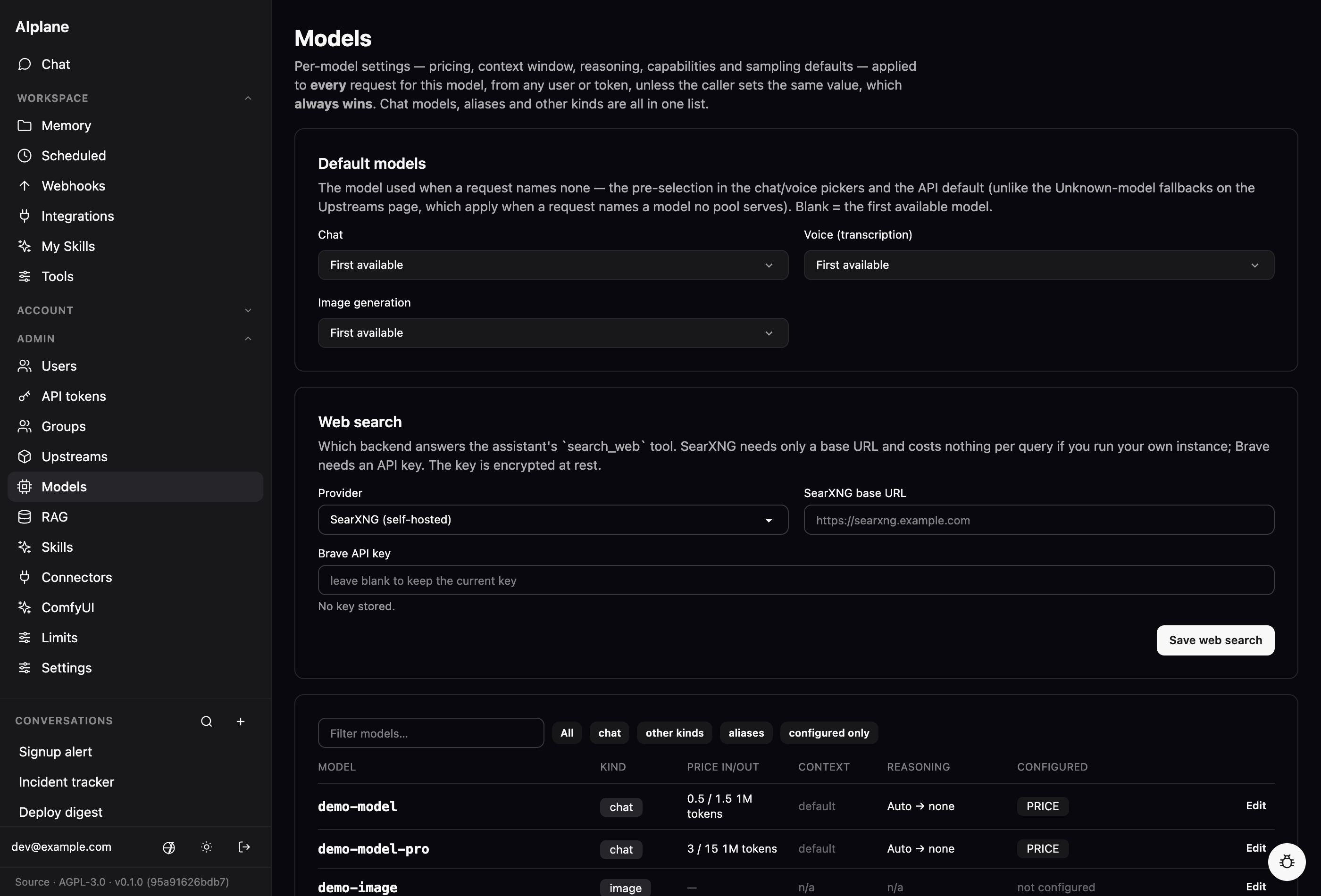Click the Users people icon

(x=25, y=366)
